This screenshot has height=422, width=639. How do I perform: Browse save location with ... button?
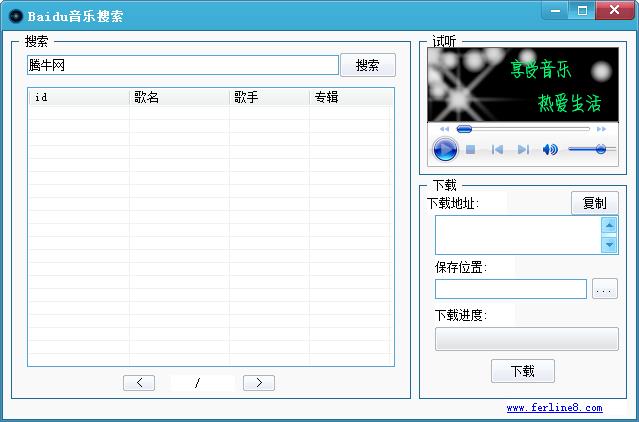coord(604,289)
